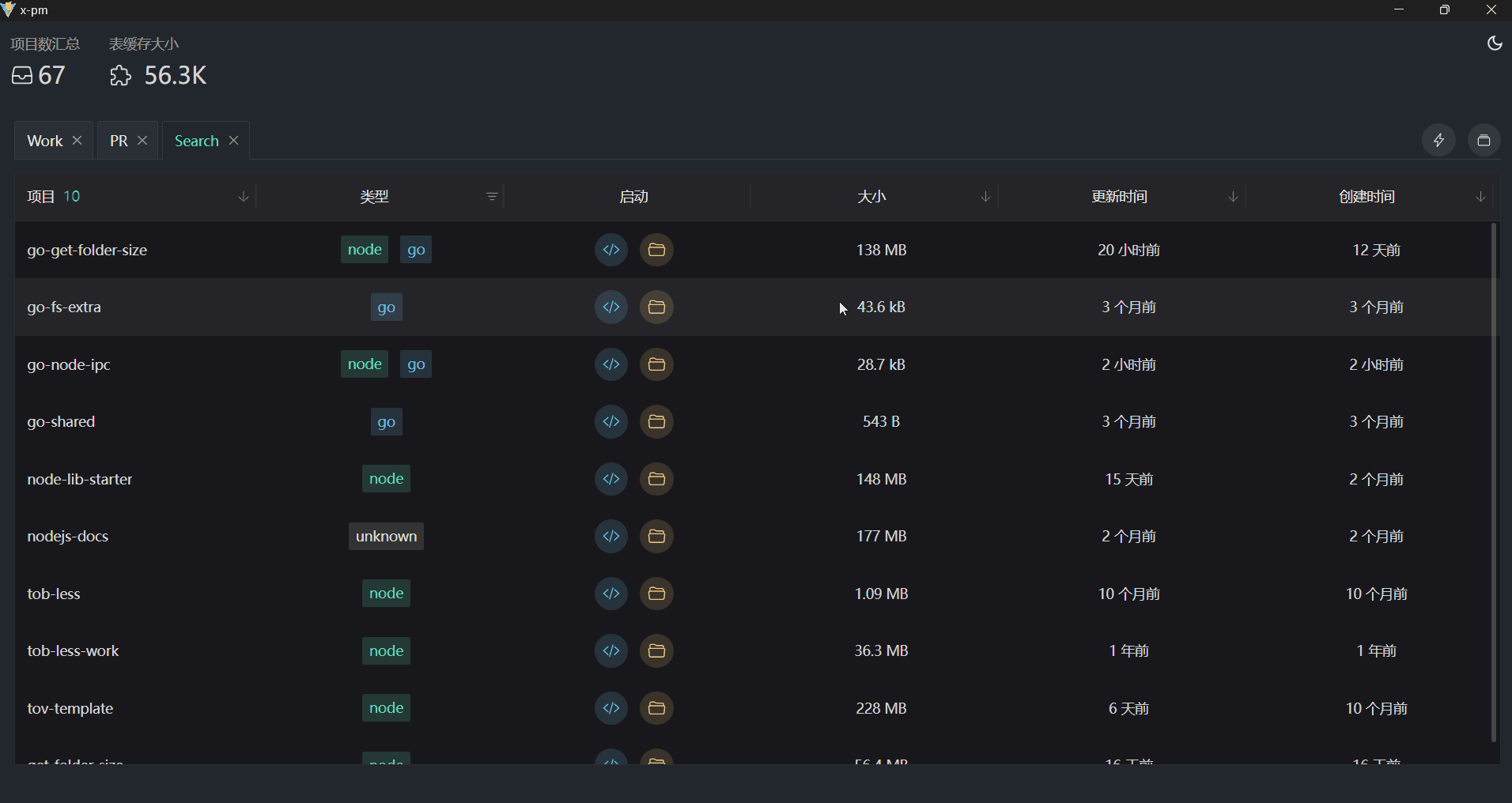Click the 表缓存大小 label
This screenshot has height=803, width=1512.
tap(144, 43)
